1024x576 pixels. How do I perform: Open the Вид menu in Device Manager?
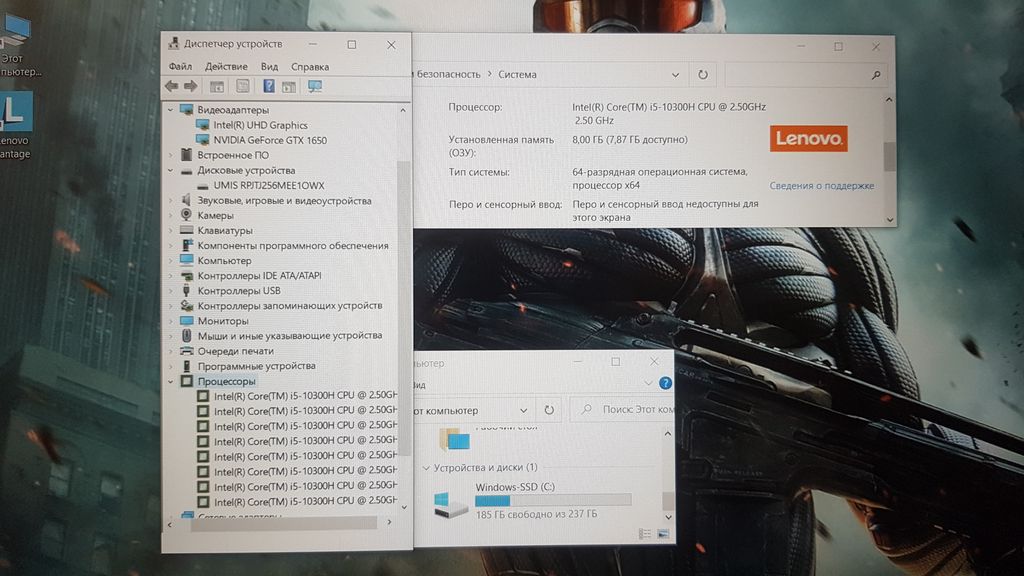tap(269, 66)
